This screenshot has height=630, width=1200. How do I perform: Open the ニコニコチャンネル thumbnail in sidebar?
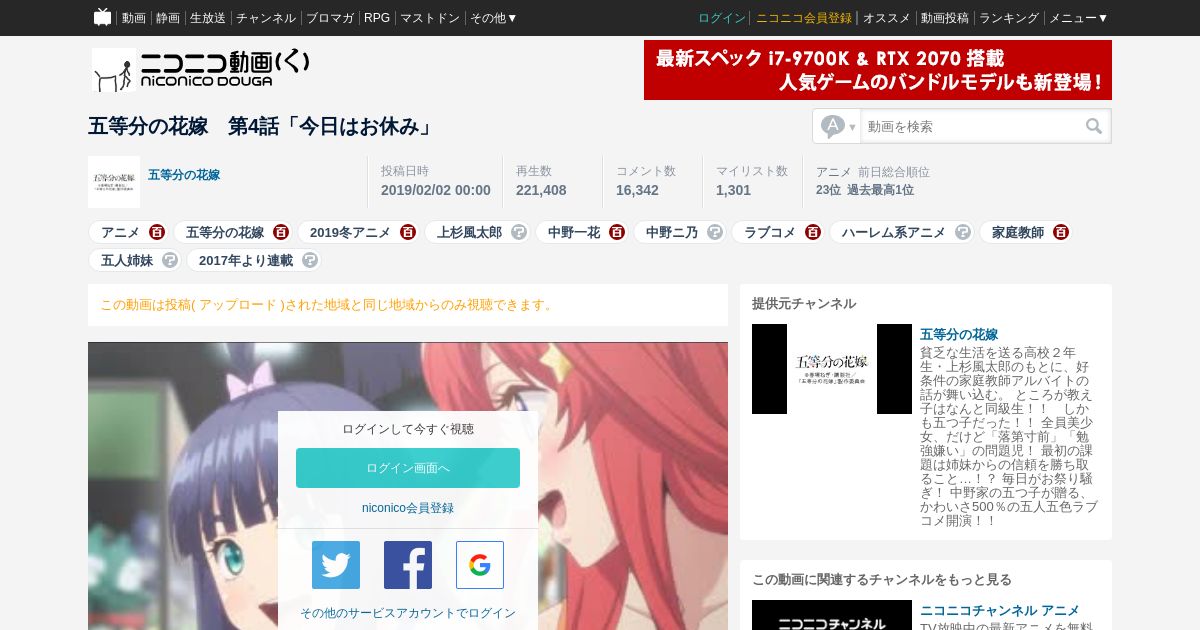point(832,615)
